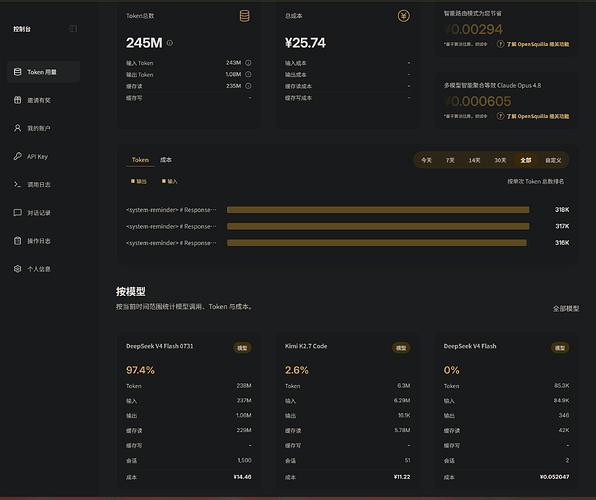Open 我的账户 person icon
The image size is (596, 500).
pyautogui.click(x=17, y=128)
